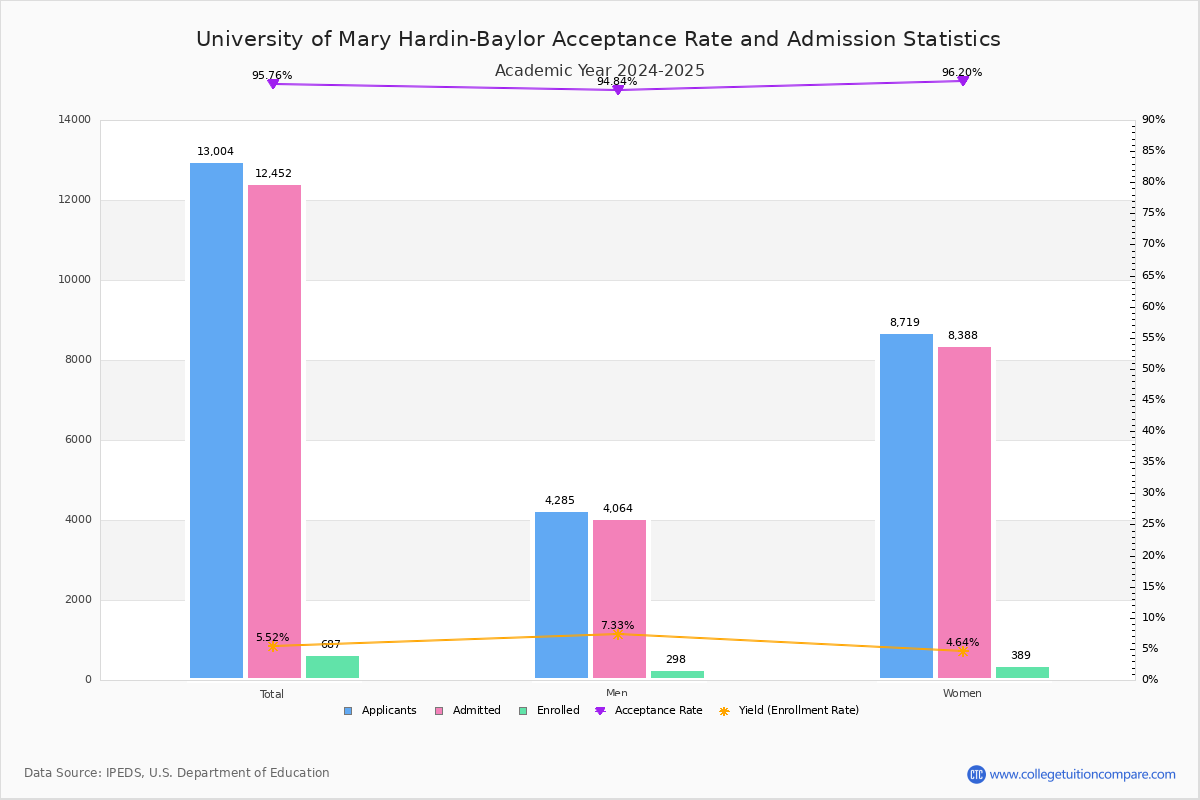Click the Total yield 5.52% star marker
The width and height of the screenshot is (1200, 800).
(272, 646)
